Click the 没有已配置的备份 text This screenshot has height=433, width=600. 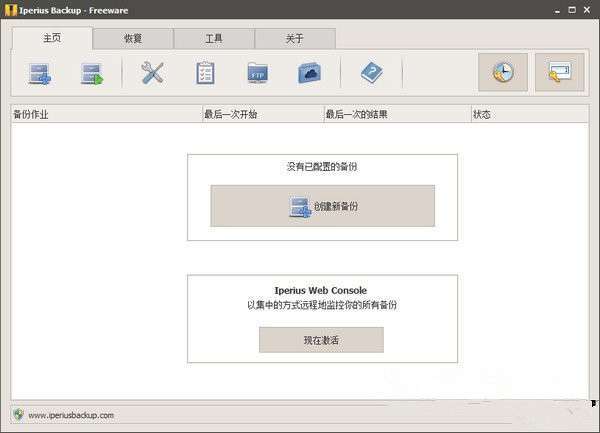click(322, 167)
